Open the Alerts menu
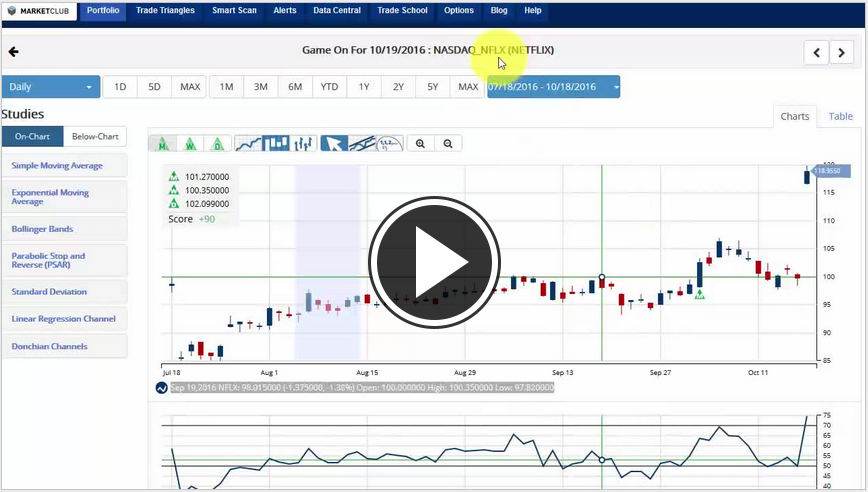 pos(285,11)
